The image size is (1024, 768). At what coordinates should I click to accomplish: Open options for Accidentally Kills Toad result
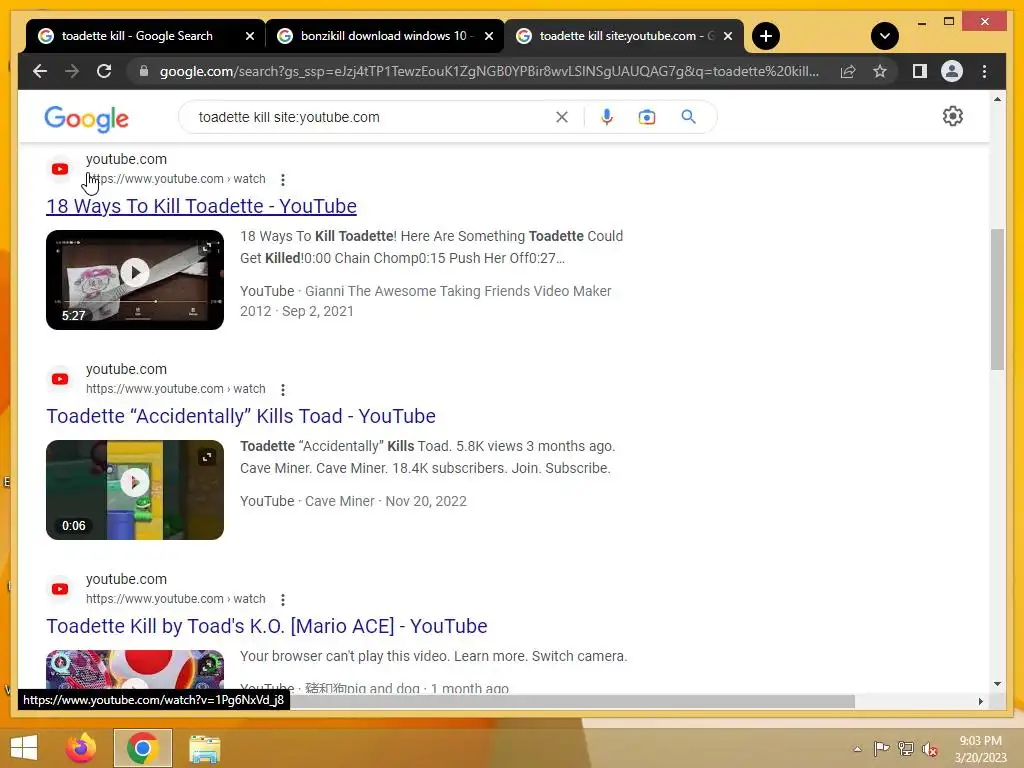tap(282, 390)
